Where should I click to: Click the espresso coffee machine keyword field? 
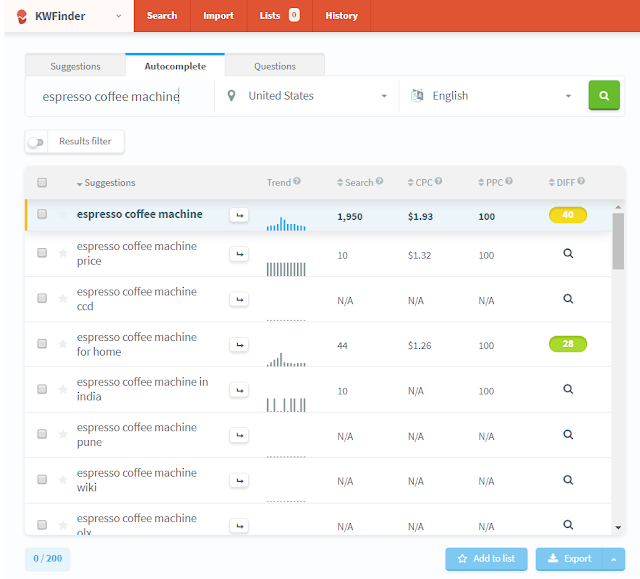click(120, 96)
